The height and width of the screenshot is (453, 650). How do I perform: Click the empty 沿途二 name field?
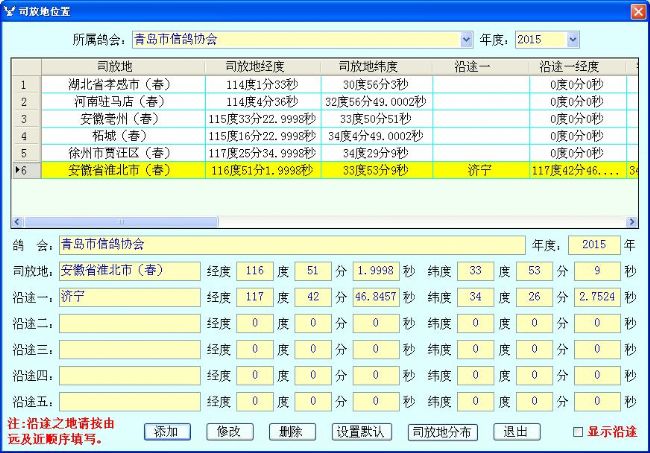tap(130, 323)
